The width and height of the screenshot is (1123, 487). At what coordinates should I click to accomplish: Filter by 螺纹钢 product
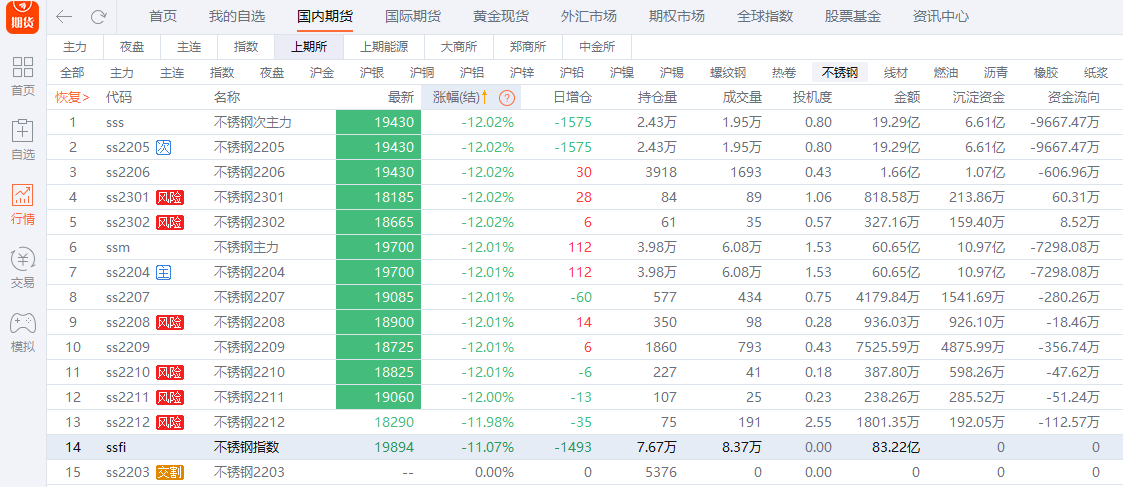pyautogui.click(x=728, y=73)
